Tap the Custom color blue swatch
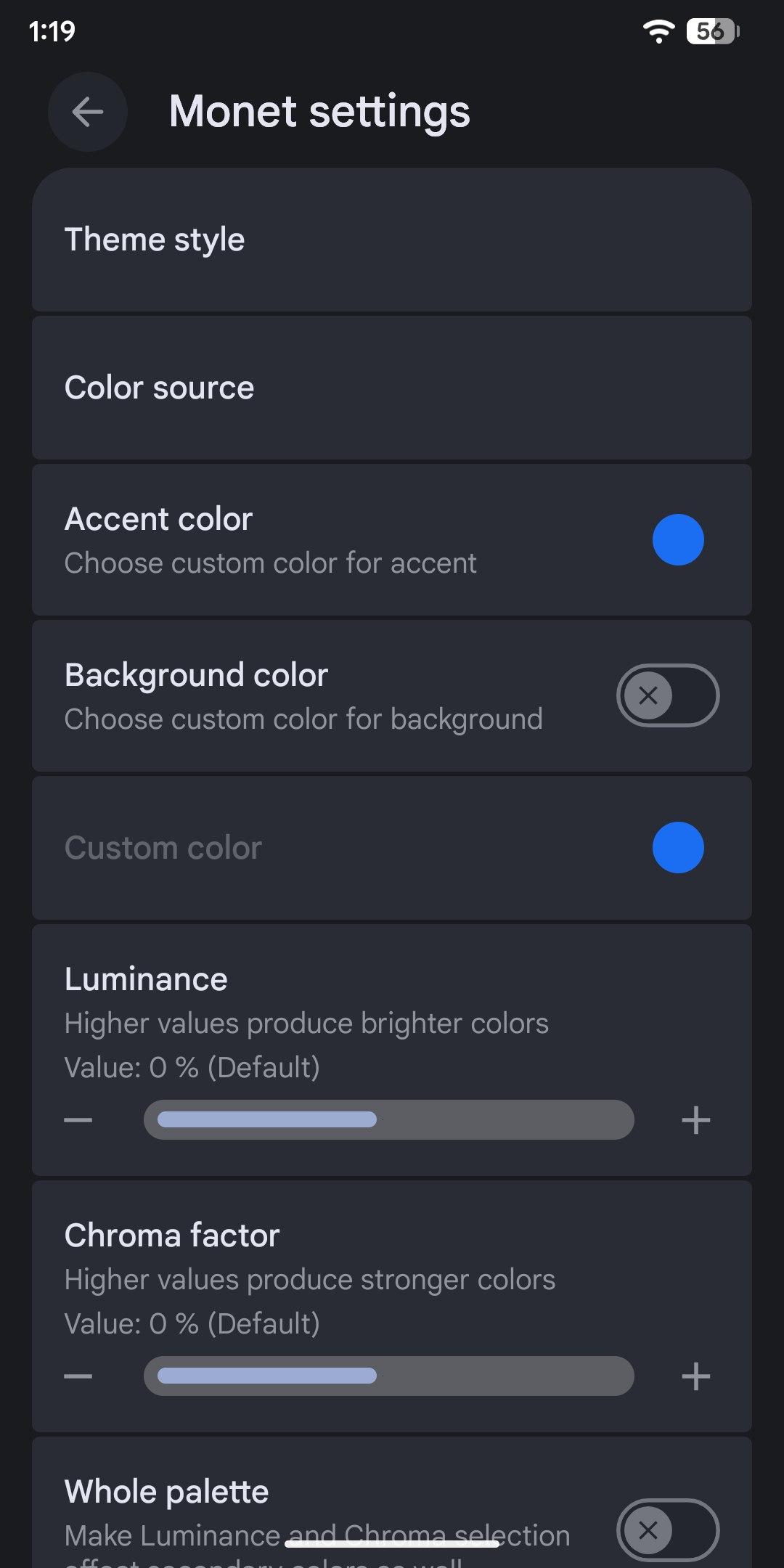This screenshot has width=784, height=1568. tap(678, 848)
